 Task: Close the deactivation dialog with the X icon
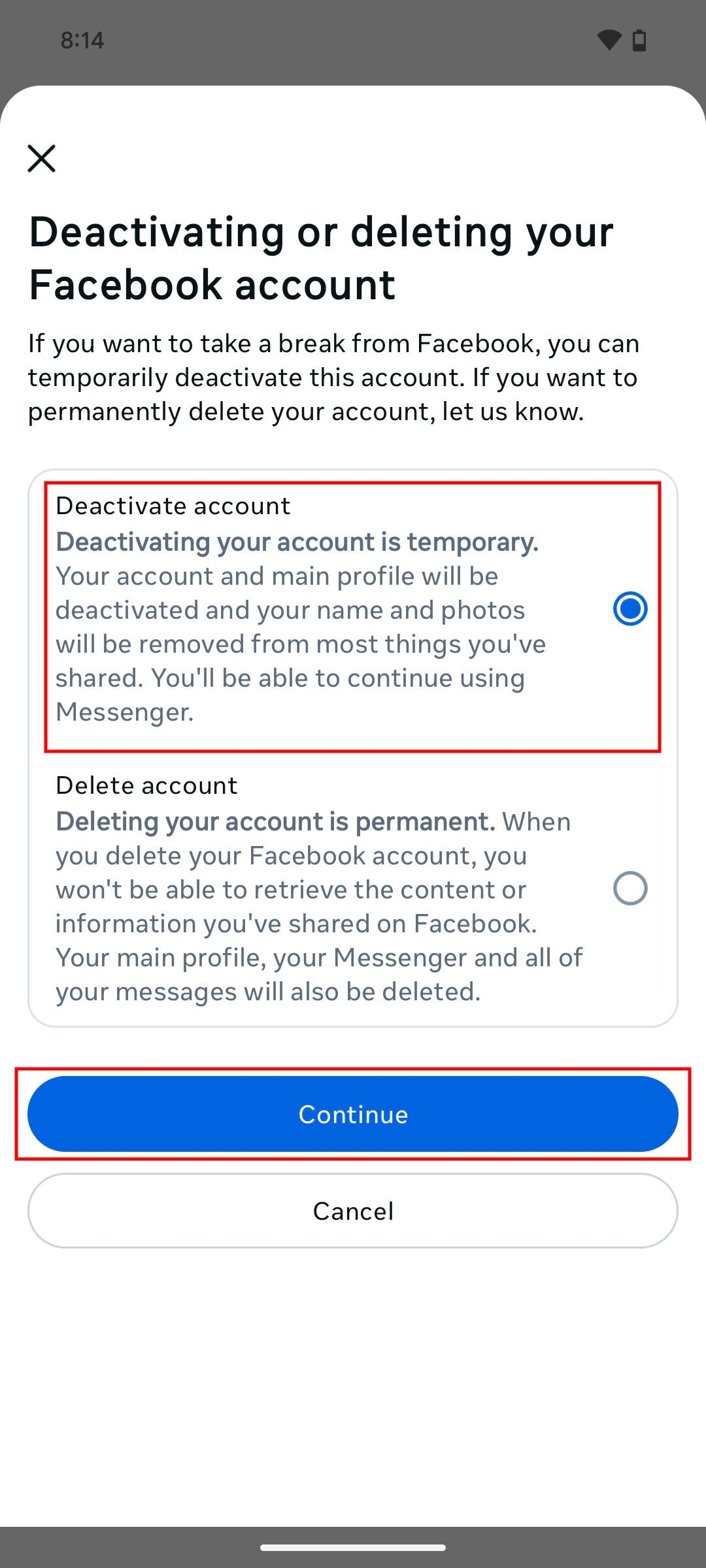click(42, 158)
